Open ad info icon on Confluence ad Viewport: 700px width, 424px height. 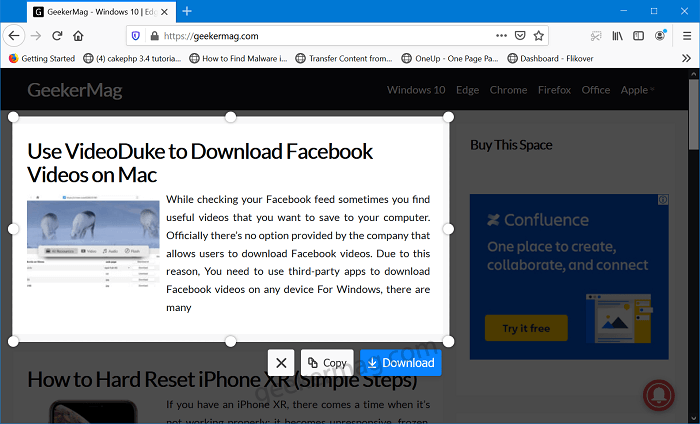(x=663, y=200)
